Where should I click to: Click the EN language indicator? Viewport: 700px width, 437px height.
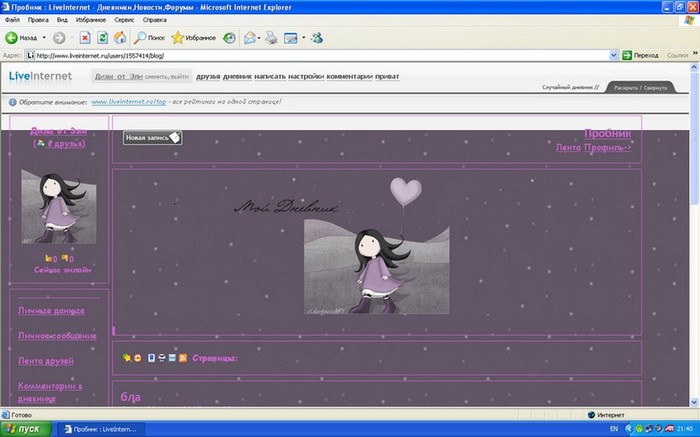(x=614, y=429)
